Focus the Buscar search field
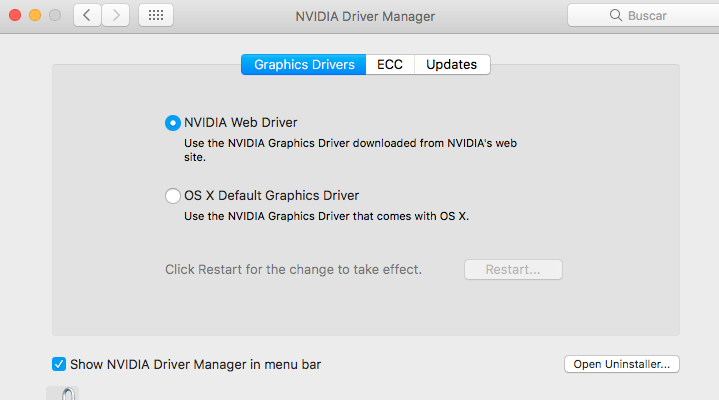Screen dimensions: 719x400 (643, 16)
